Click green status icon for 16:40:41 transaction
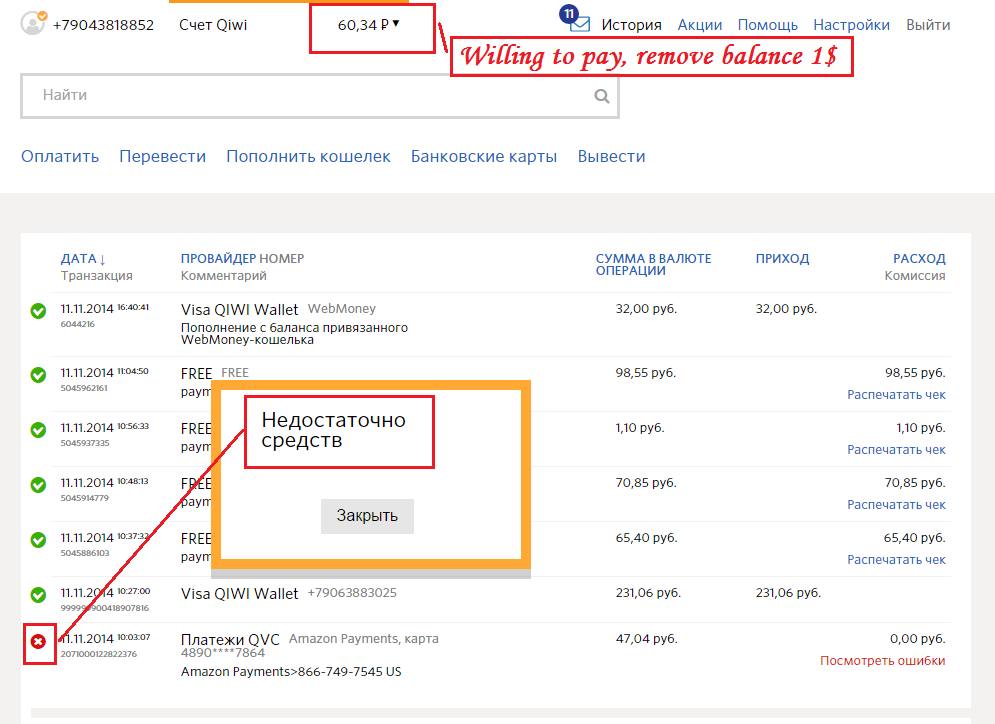The width and height of the screenshot is (995, 724). pos(38,311)
